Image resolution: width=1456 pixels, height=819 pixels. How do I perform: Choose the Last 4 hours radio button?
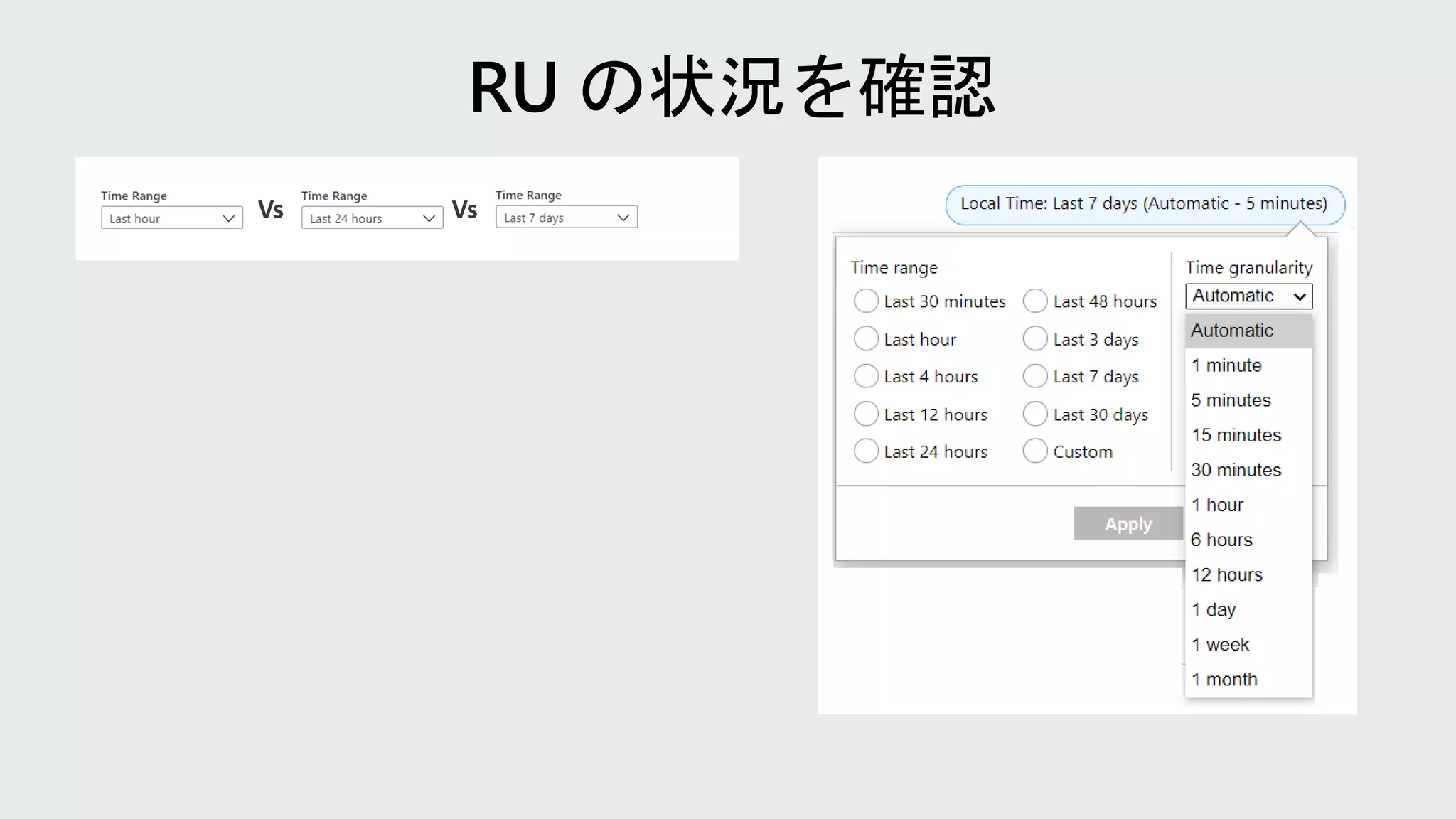click(866, 376)
